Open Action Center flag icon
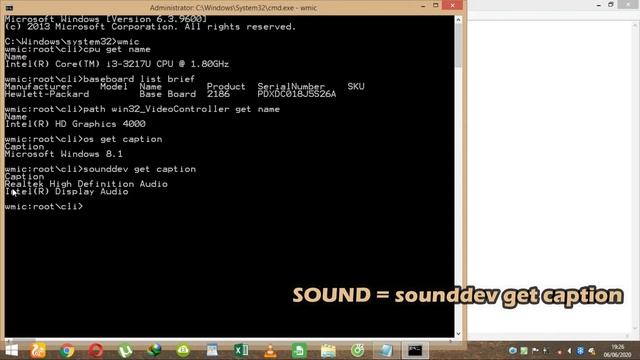This screenshot has height=360, width=640. coord(535,351)
